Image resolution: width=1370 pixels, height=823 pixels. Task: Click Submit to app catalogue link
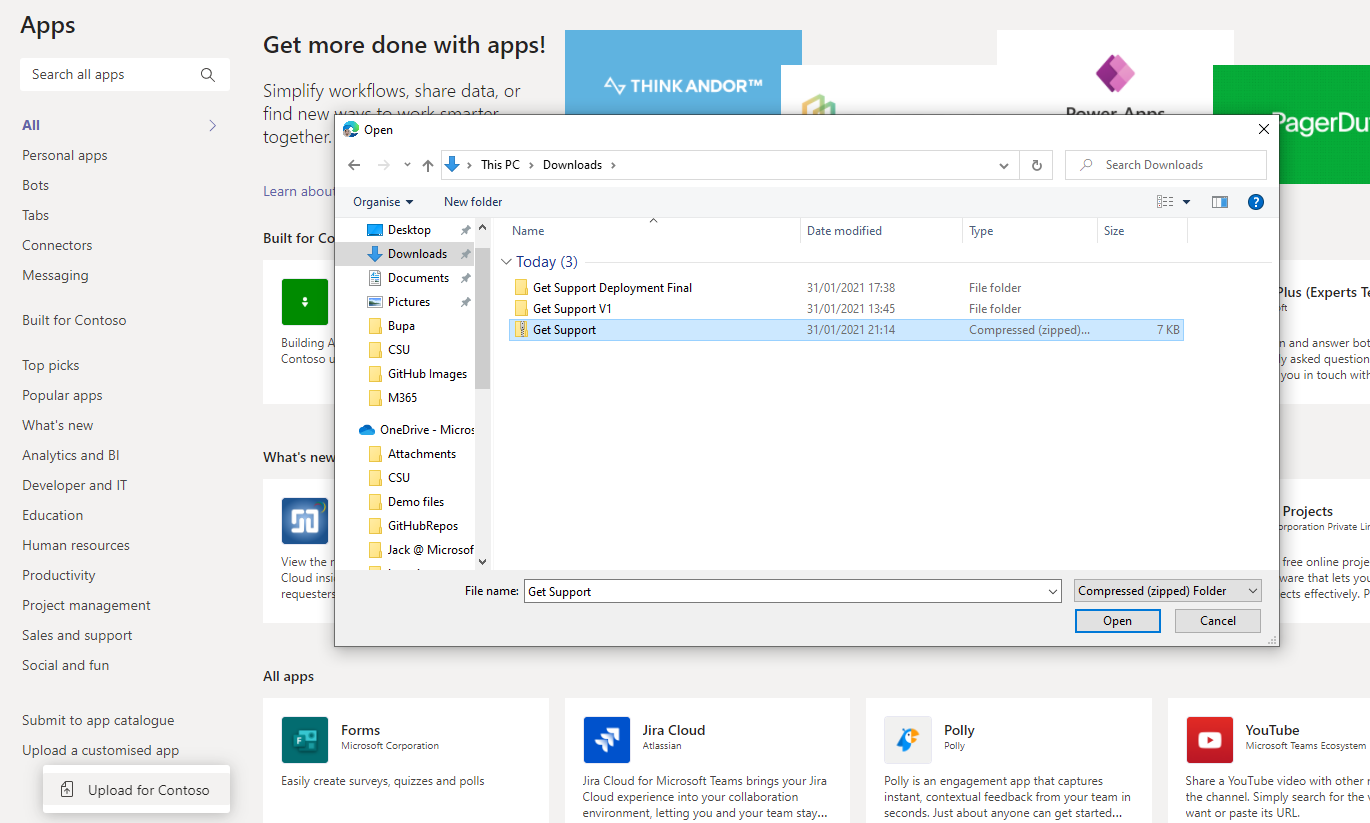point(98,720)
